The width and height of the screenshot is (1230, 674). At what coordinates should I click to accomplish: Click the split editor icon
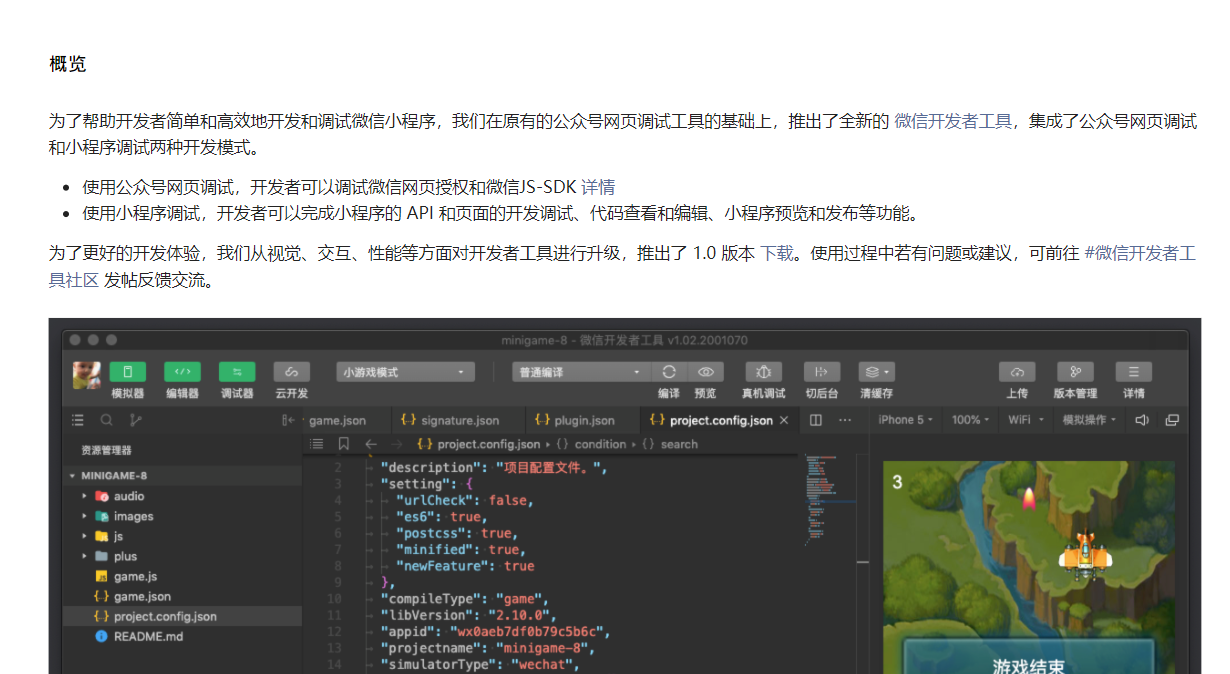(x=816, y=420)
